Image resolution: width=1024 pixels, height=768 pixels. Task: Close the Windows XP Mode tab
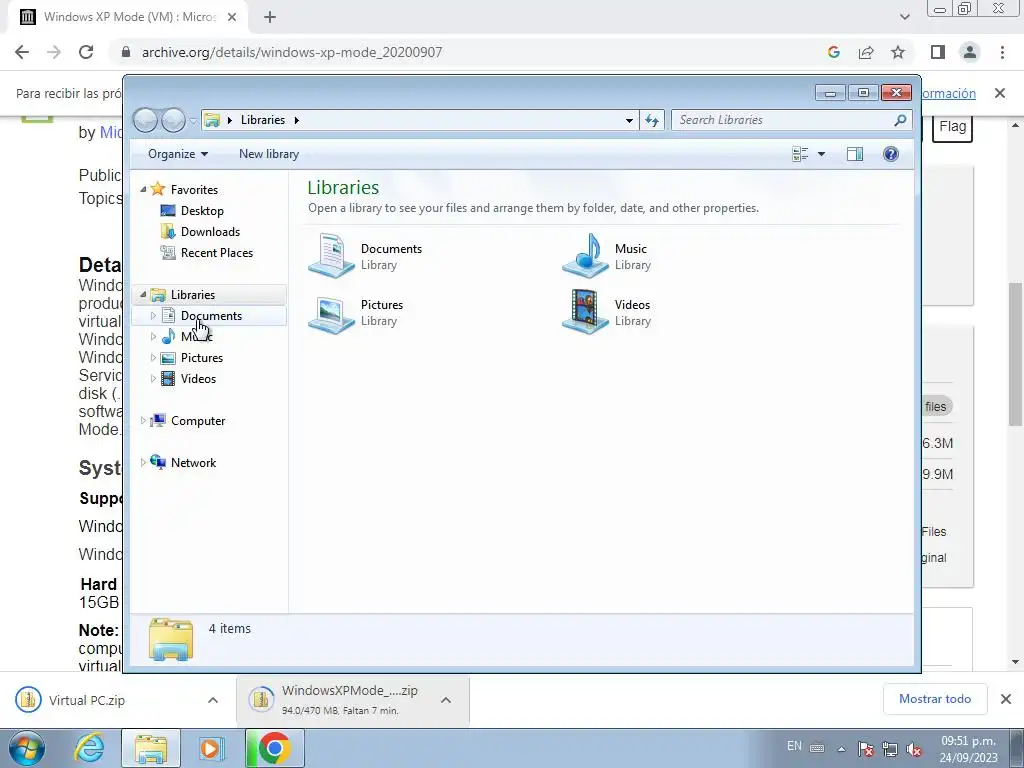pyautogui.click(x=232, y=18)
